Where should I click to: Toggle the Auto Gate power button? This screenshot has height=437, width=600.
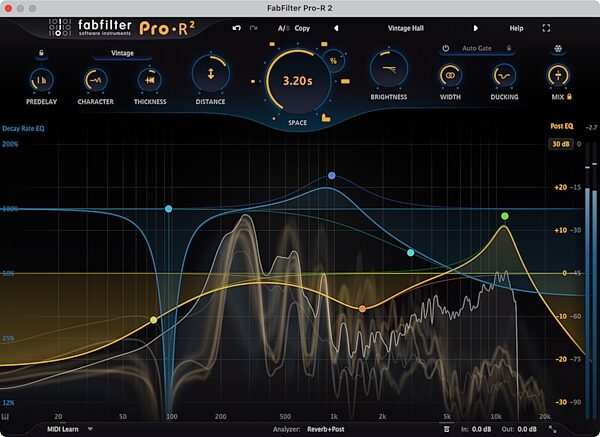446,48
